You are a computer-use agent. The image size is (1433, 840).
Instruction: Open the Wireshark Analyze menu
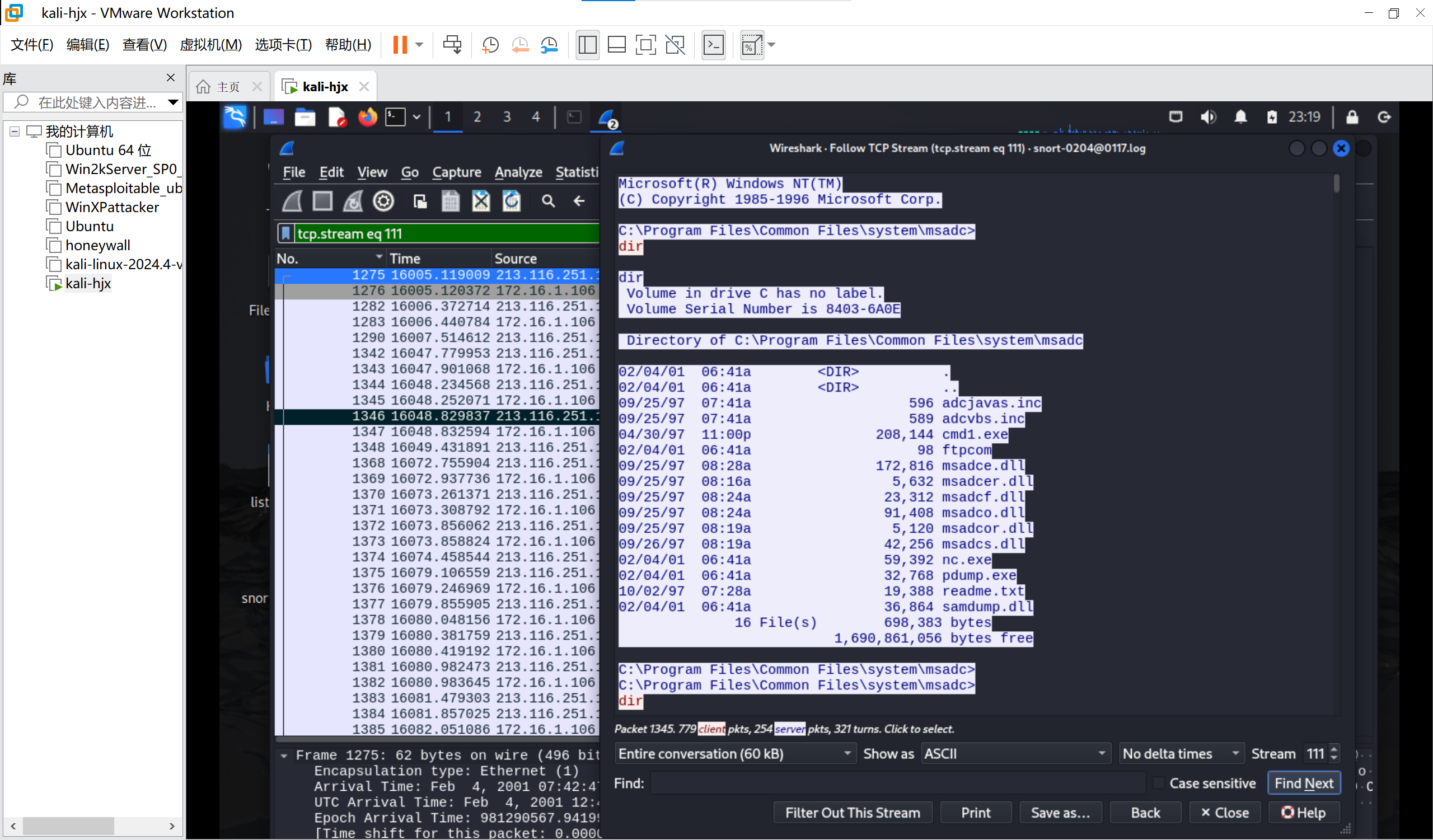point(518,172)
